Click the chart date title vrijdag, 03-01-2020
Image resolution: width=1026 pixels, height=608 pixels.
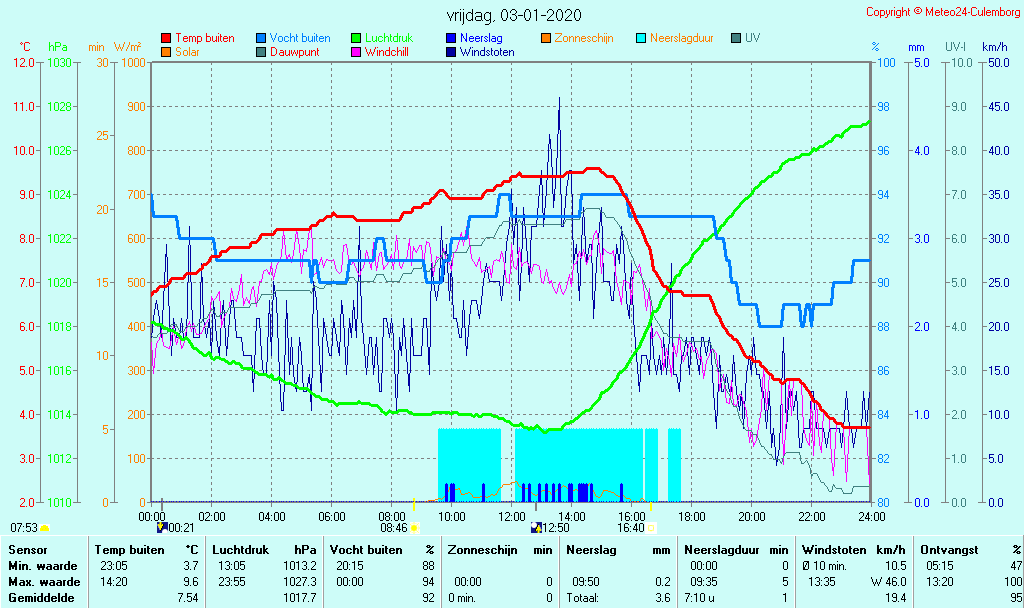(x=514, y=15)
